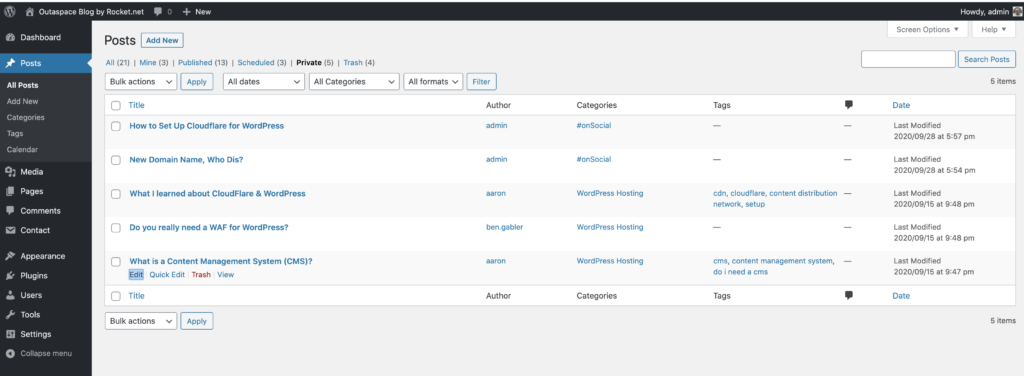
Task: Open the Calendar submenu item
Action: tap(22, 149)
